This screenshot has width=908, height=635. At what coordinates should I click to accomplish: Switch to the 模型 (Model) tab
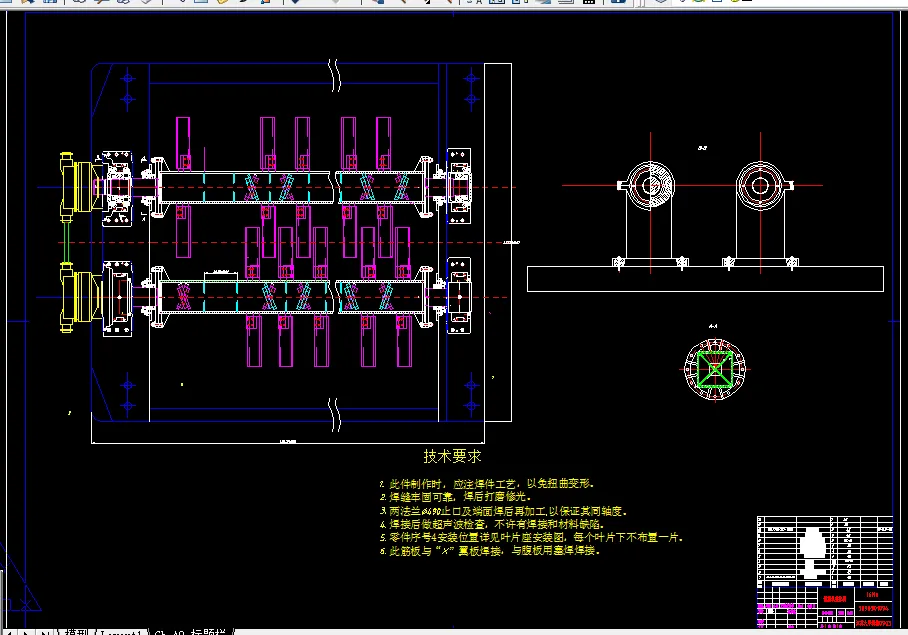pos(76,631)
